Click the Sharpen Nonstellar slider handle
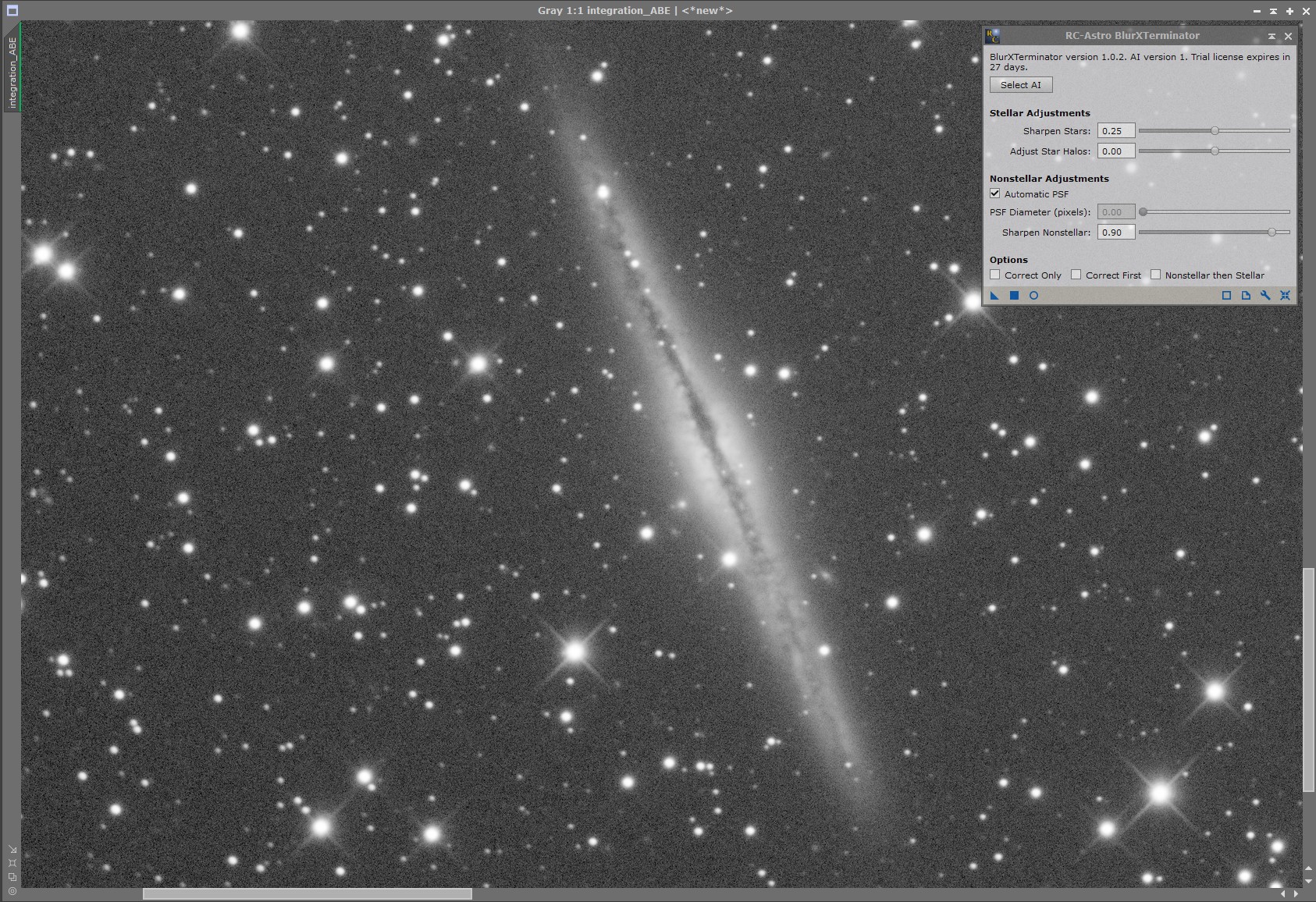 coord(1272,233)
